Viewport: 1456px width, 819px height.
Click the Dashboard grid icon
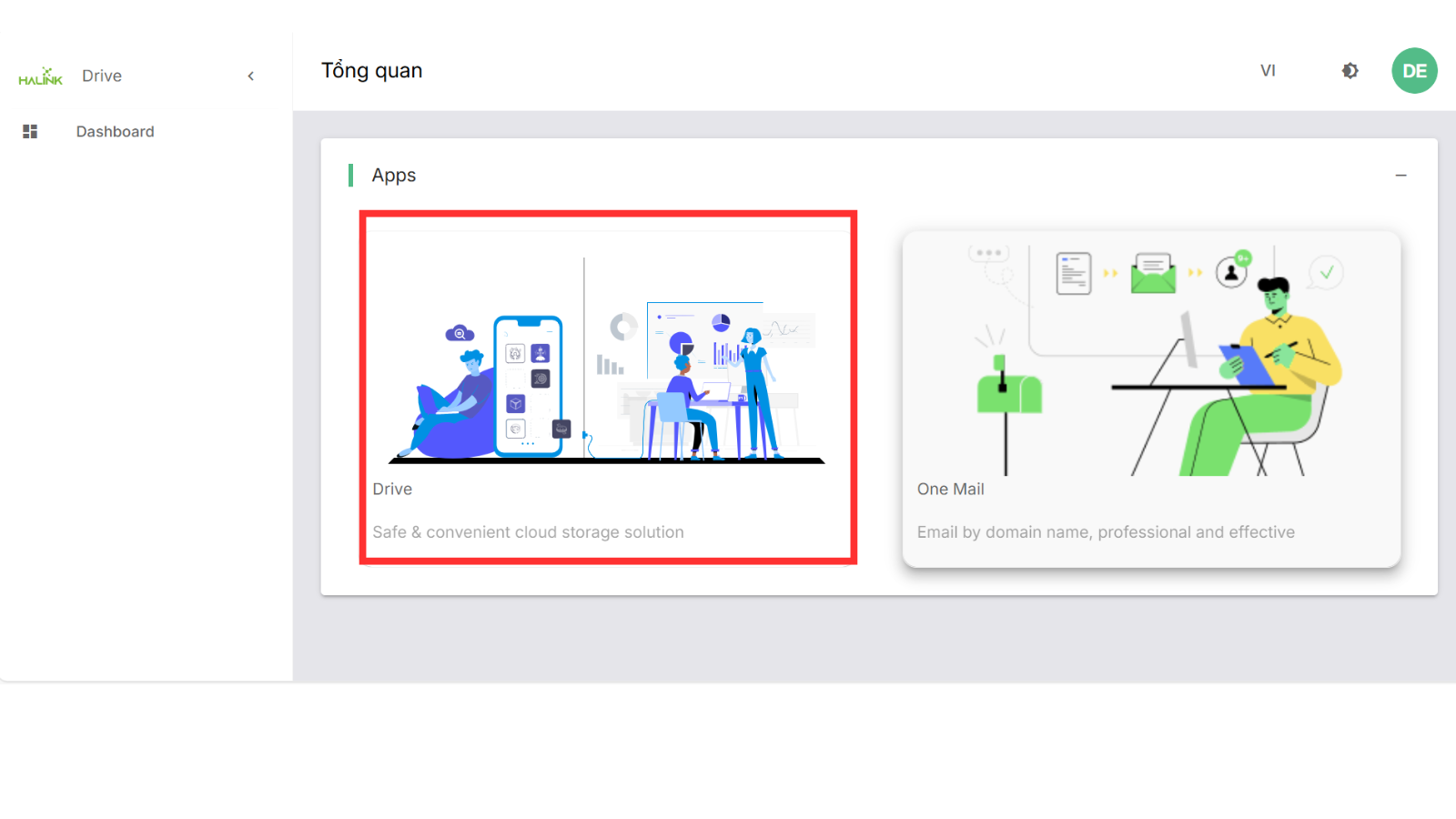(30, 132)
